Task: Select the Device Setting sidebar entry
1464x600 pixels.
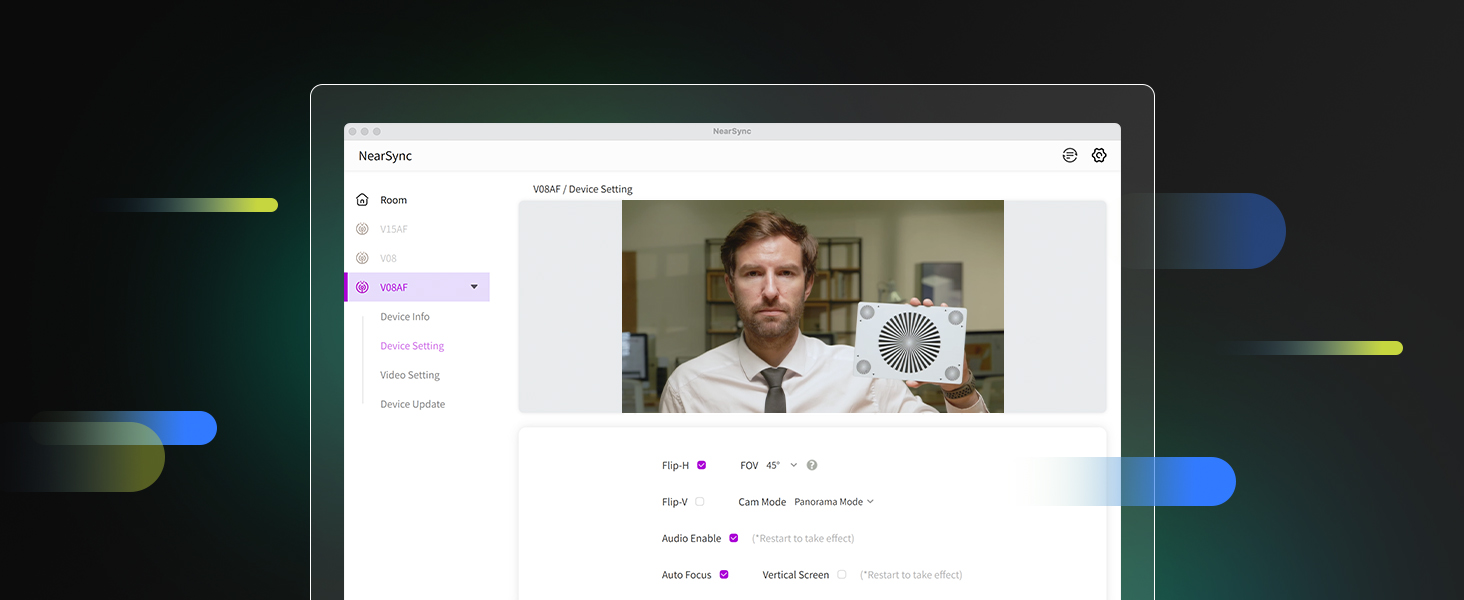Action: click(412, 346)
